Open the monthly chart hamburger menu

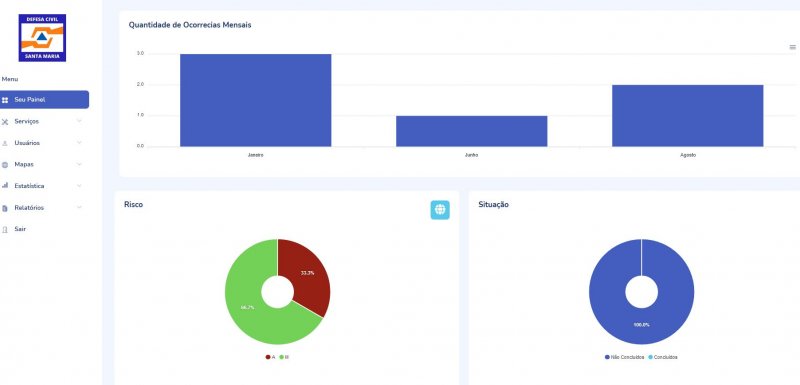pyautogui.click(x=792, y=47)
